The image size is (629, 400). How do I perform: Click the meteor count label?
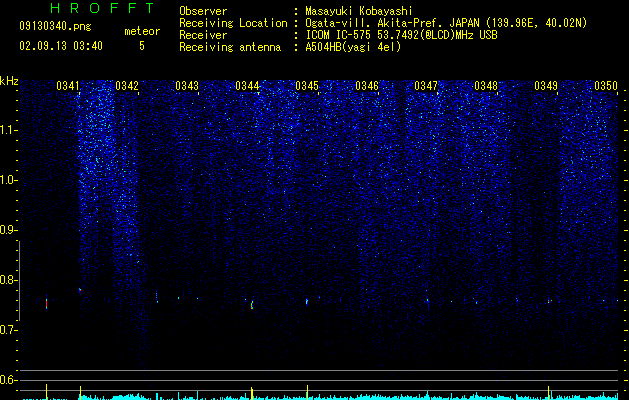(142, 31)
